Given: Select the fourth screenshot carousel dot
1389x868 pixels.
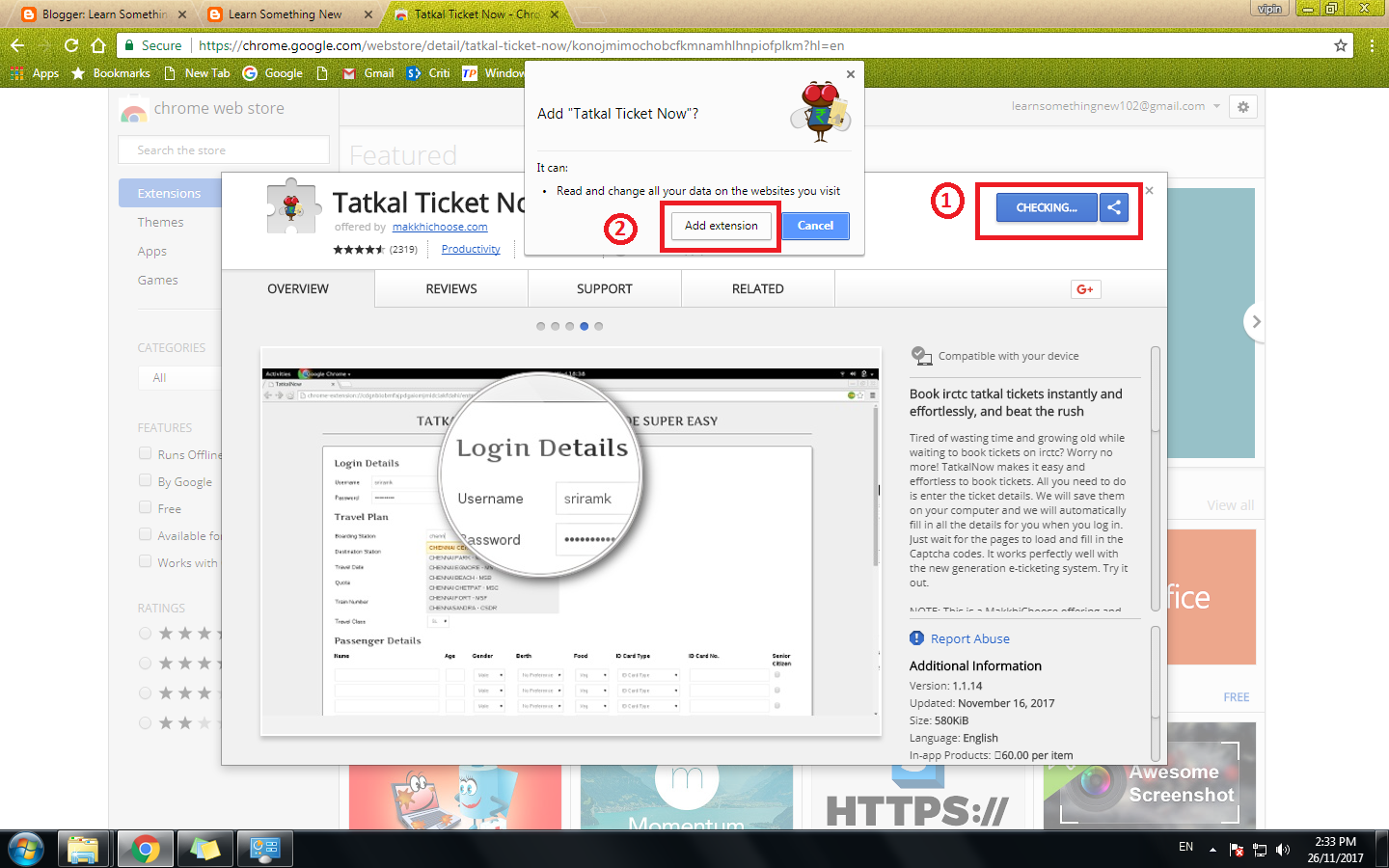Looking at the screenshot, I should pos(585,326).
